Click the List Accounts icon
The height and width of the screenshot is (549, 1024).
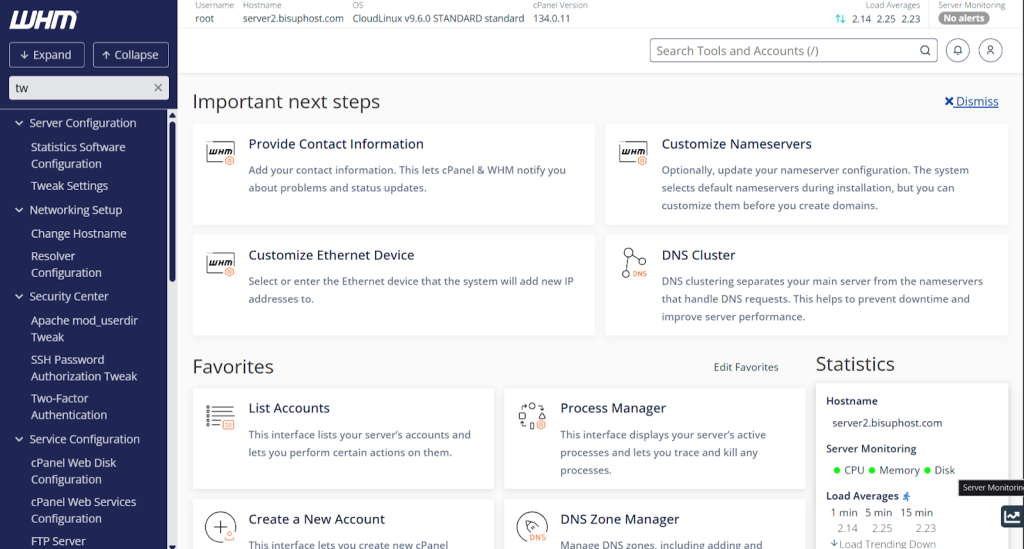[220, 416]
